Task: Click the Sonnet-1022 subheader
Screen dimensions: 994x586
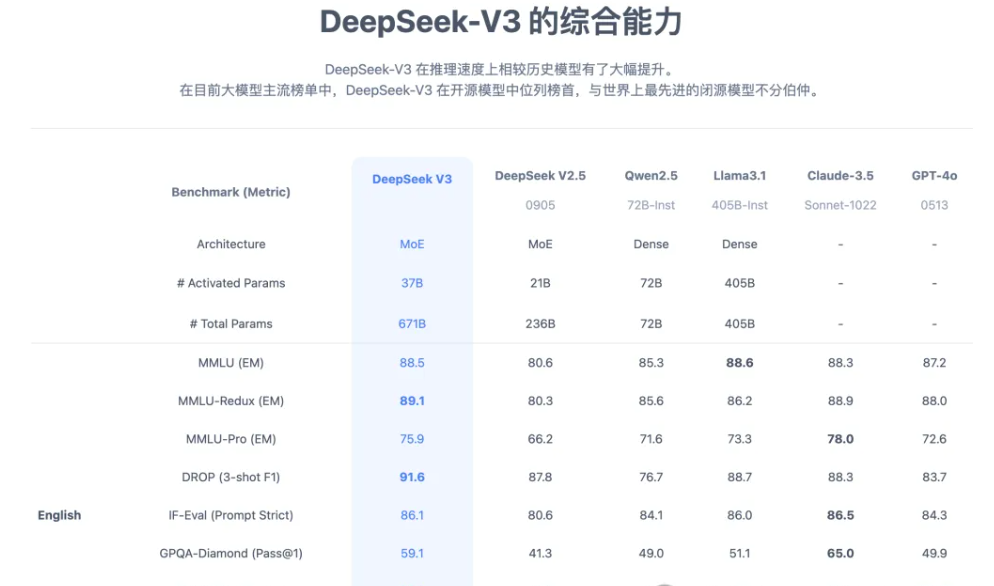Action: (841, 205)
